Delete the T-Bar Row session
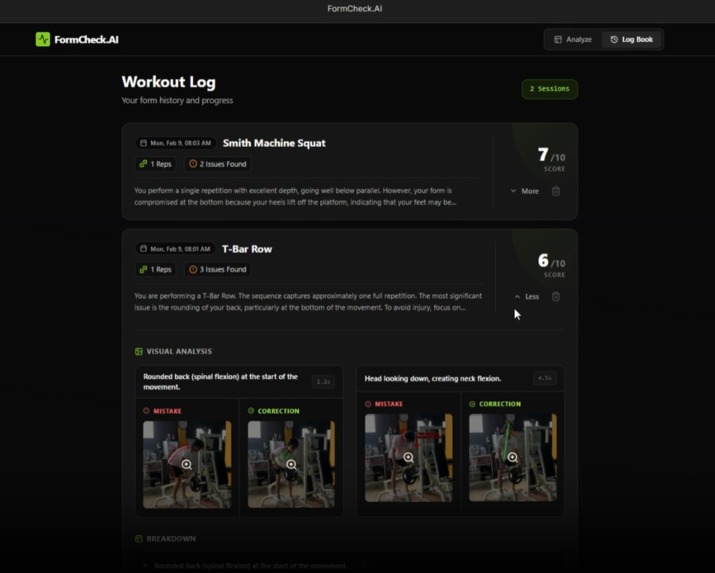Viewport: 715px width, 573px height. [x=556, y=296]
